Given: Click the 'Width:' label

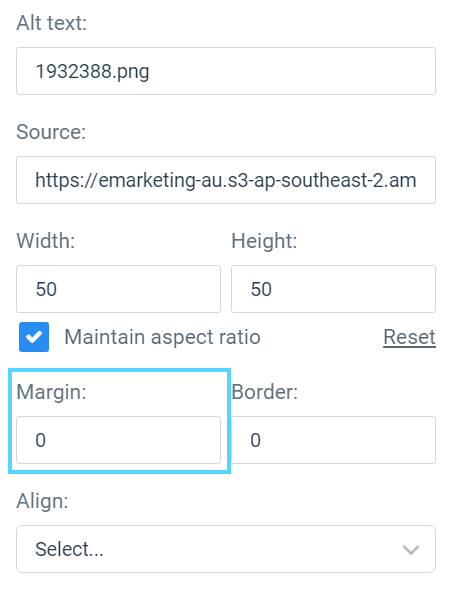Looking at the screenshot, I should (x=46, y=241).
